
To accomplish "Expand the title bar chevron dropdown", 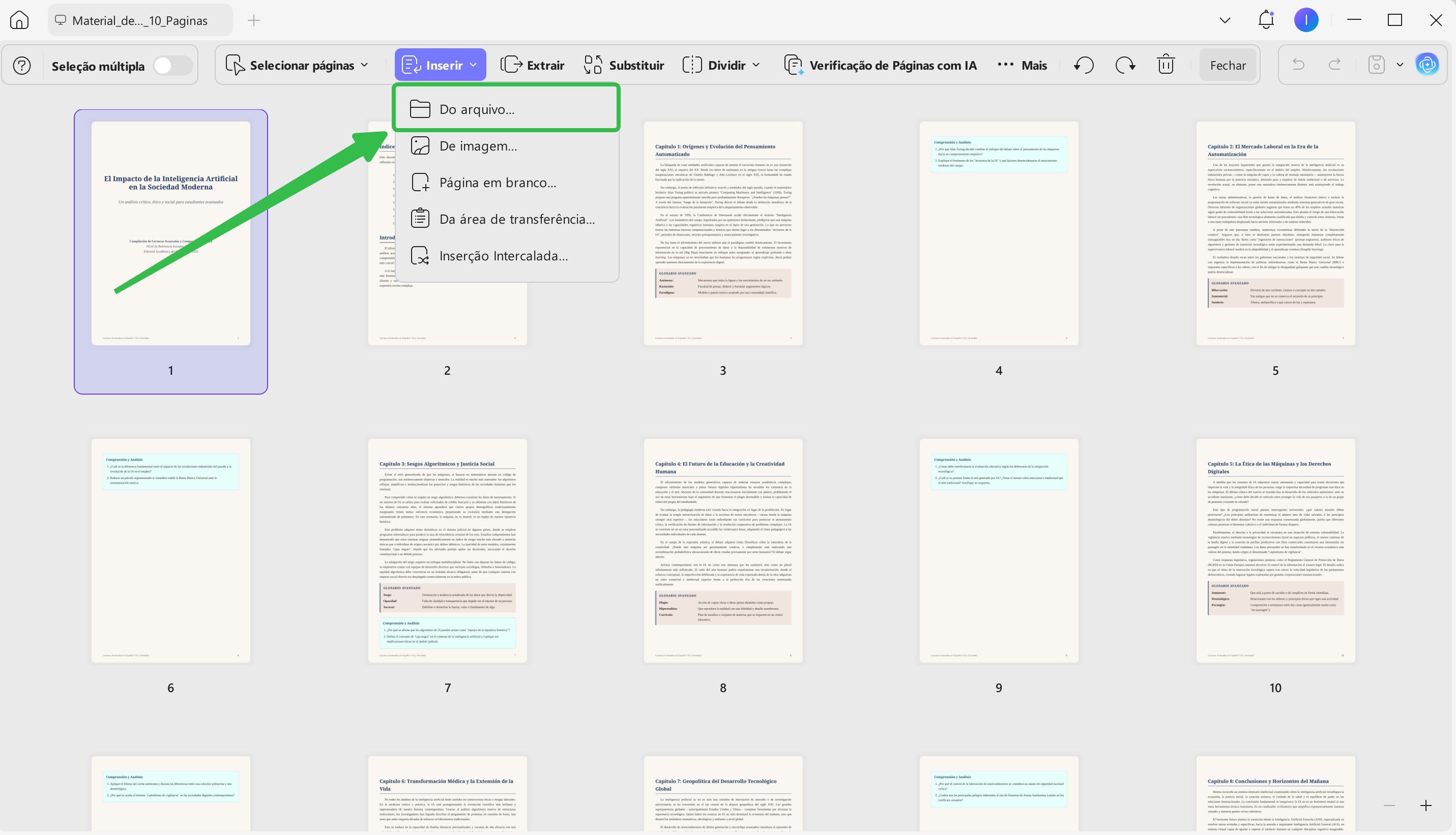I will coord(1225,20).
